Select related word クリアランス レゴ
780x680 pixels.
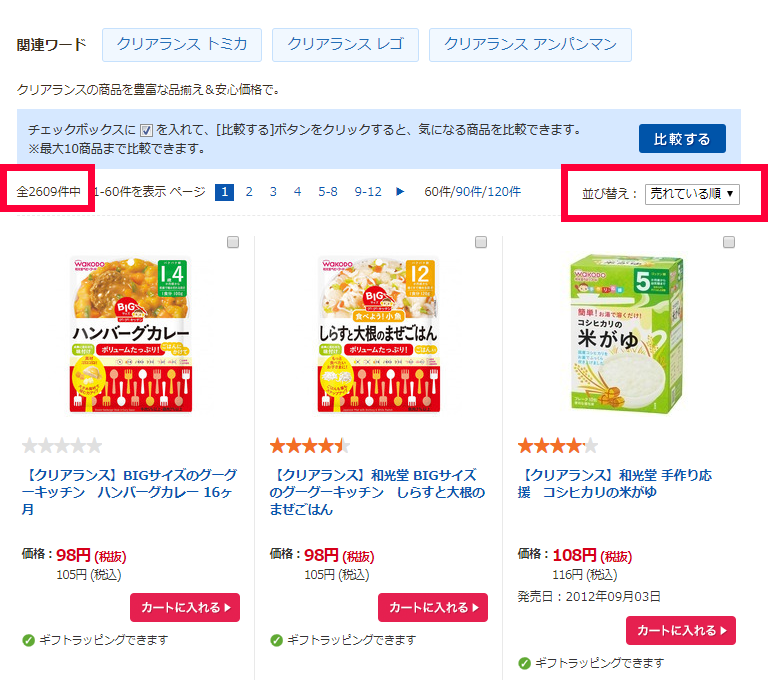[345, 44]
